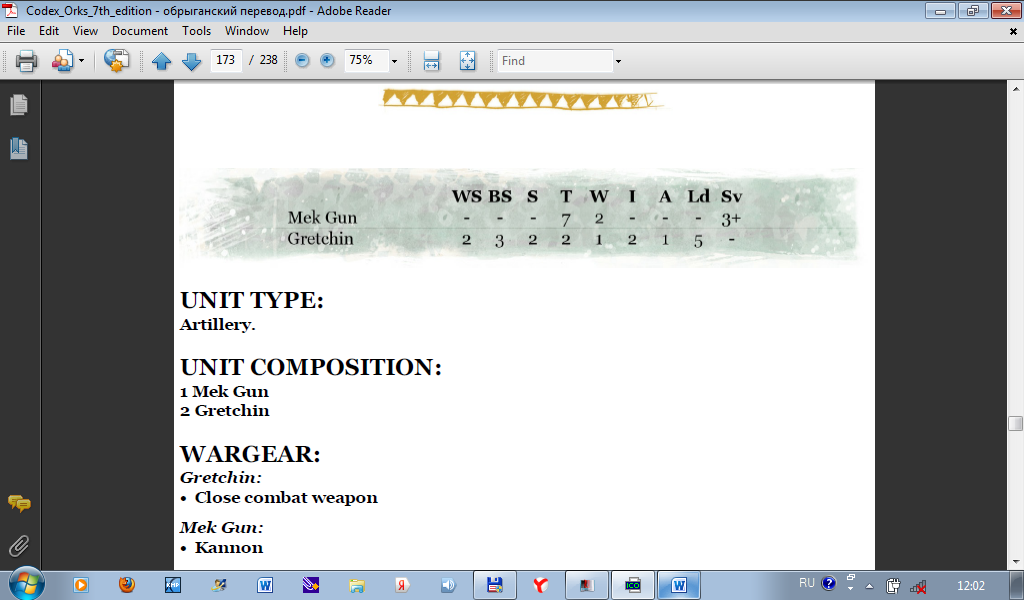The width and height of the screenshot is (1024, 600).
Task: Click the speaker taskbar icon
Action: 448,585
